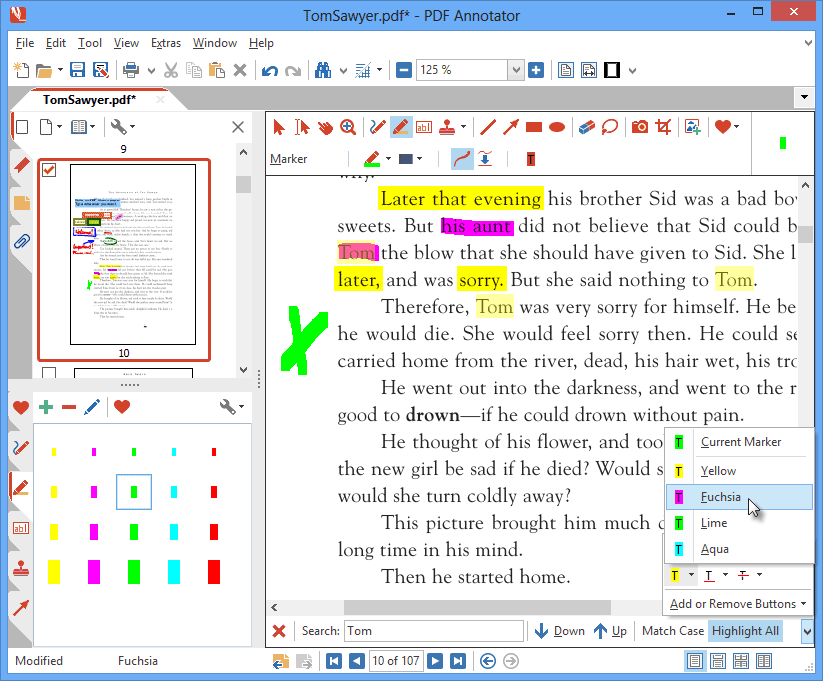The image size is (823, 681).
Task: Turn off Highlight All in search
Action: 744,631
